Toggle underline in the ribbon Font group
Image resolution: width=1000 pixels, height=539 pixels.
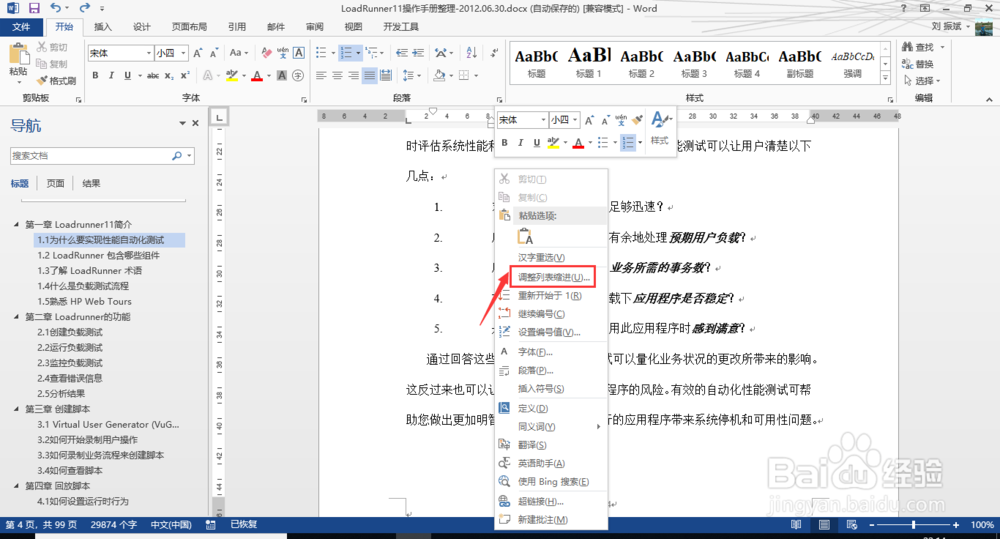coord(128,75)
